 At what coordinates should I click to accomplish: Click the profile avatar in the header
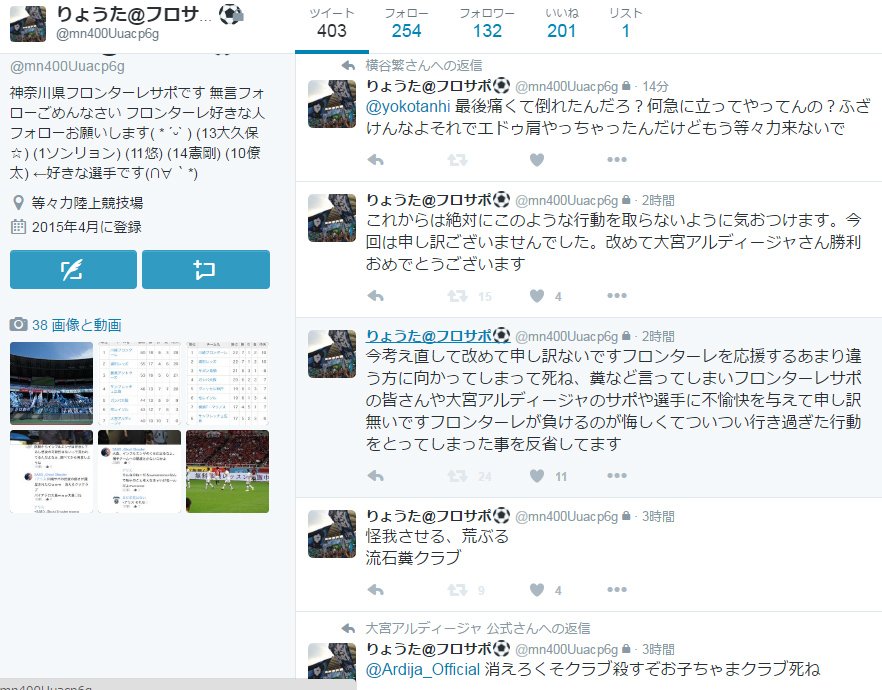pyautogui.click(x=28, y=24)
